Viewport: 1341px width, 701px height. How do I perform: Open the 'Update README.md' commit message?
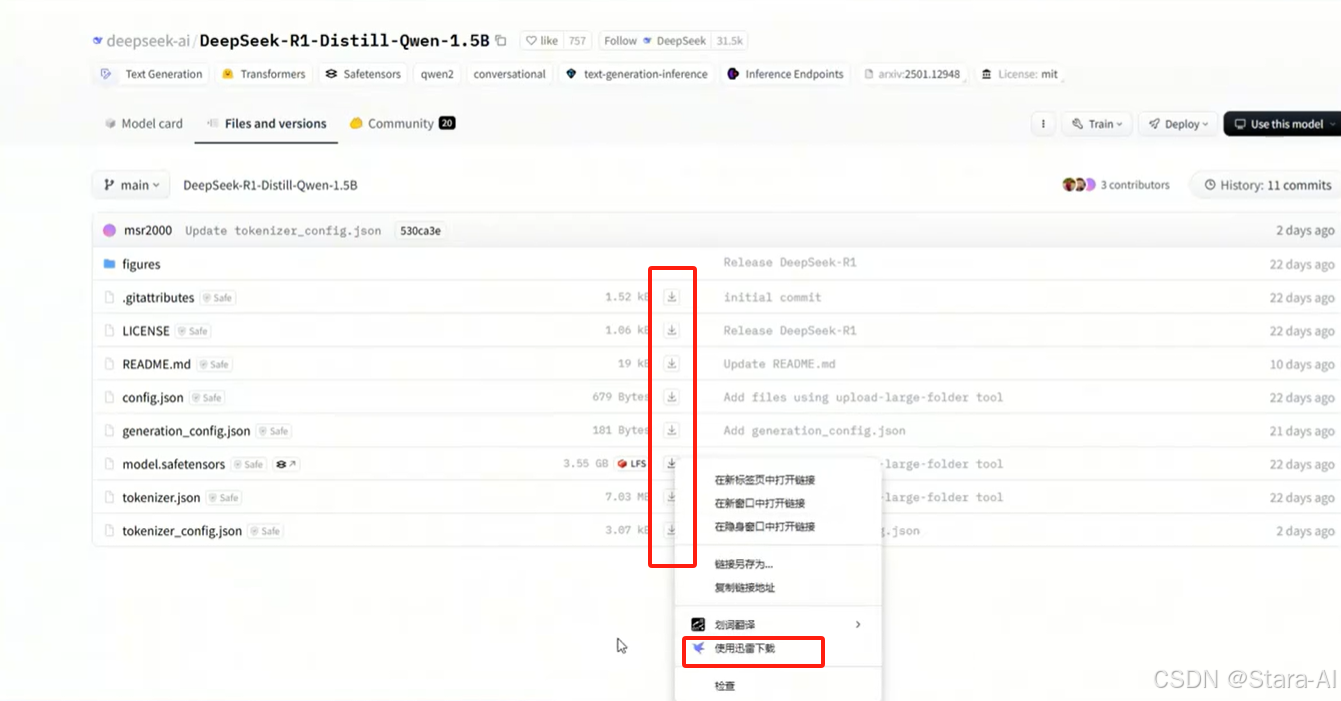click(779, 364)
